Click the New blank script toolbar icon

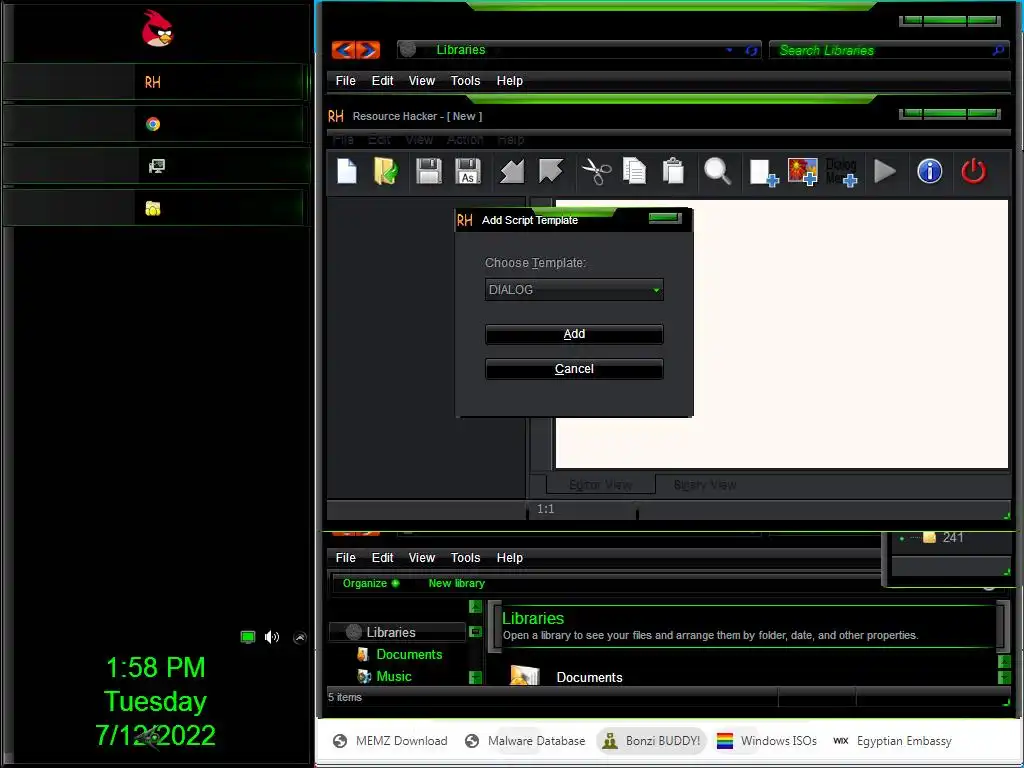[347, 172]
